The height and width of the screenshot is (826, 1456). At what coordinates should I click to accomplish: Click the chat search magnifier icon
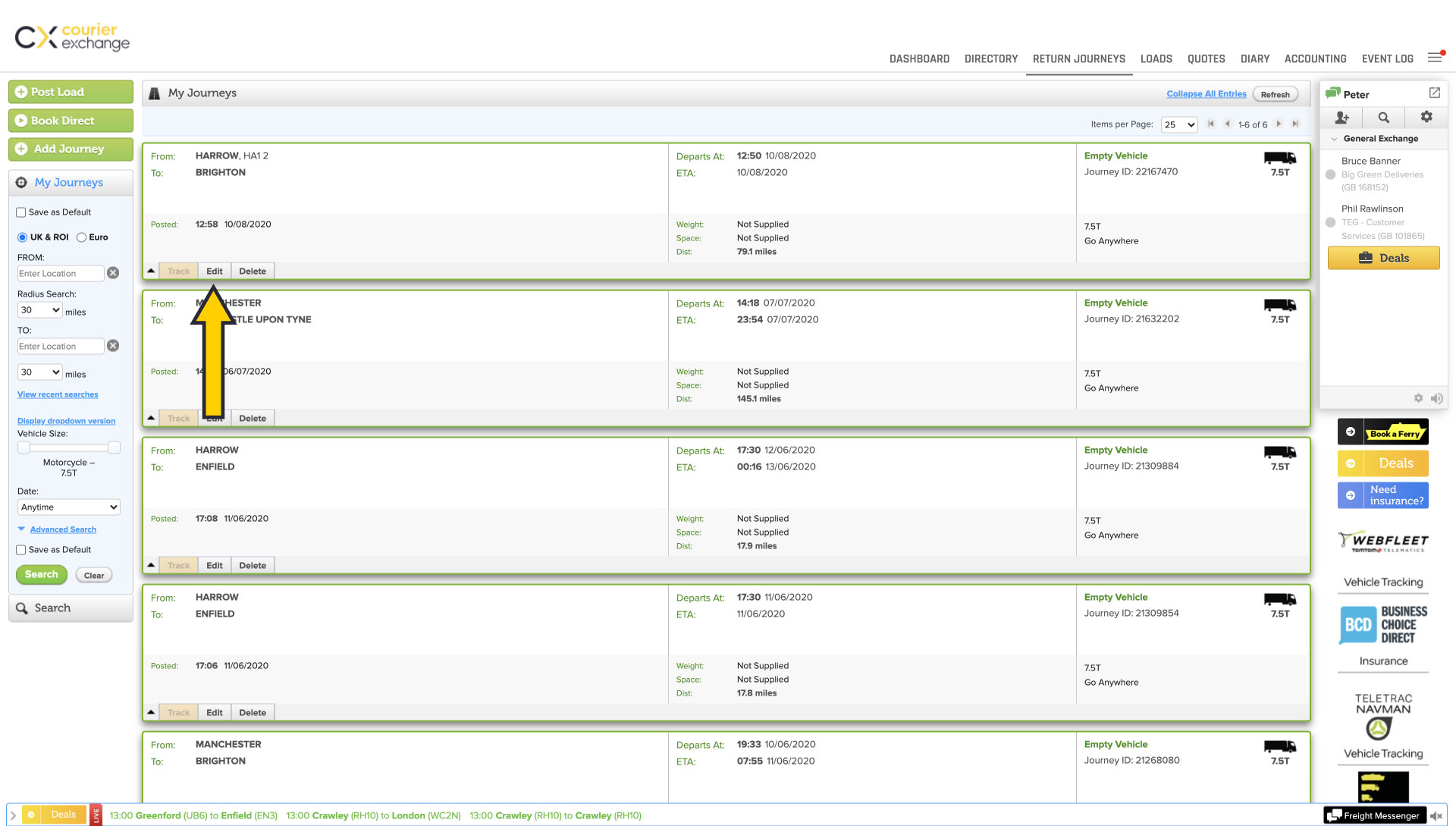click(x=1383, y=118)
